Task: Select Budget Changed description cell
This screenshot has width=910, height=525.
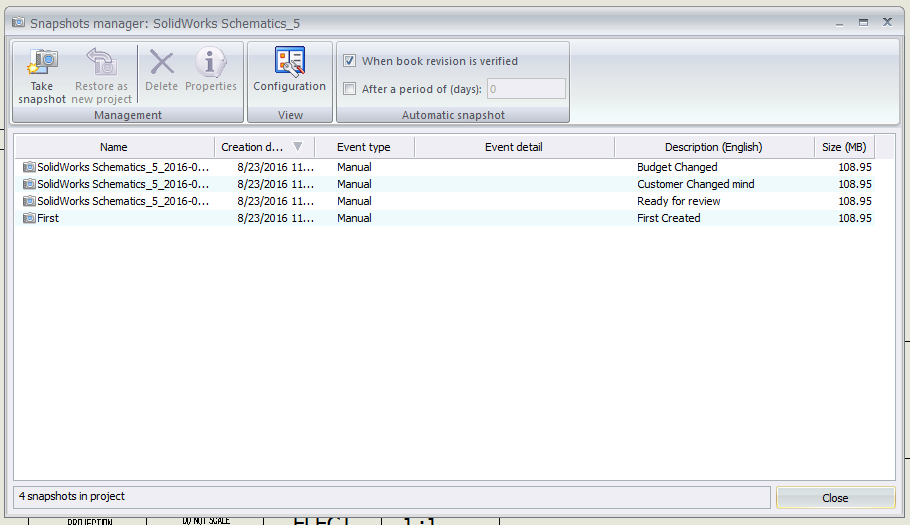Action: (x=677, y=167)
